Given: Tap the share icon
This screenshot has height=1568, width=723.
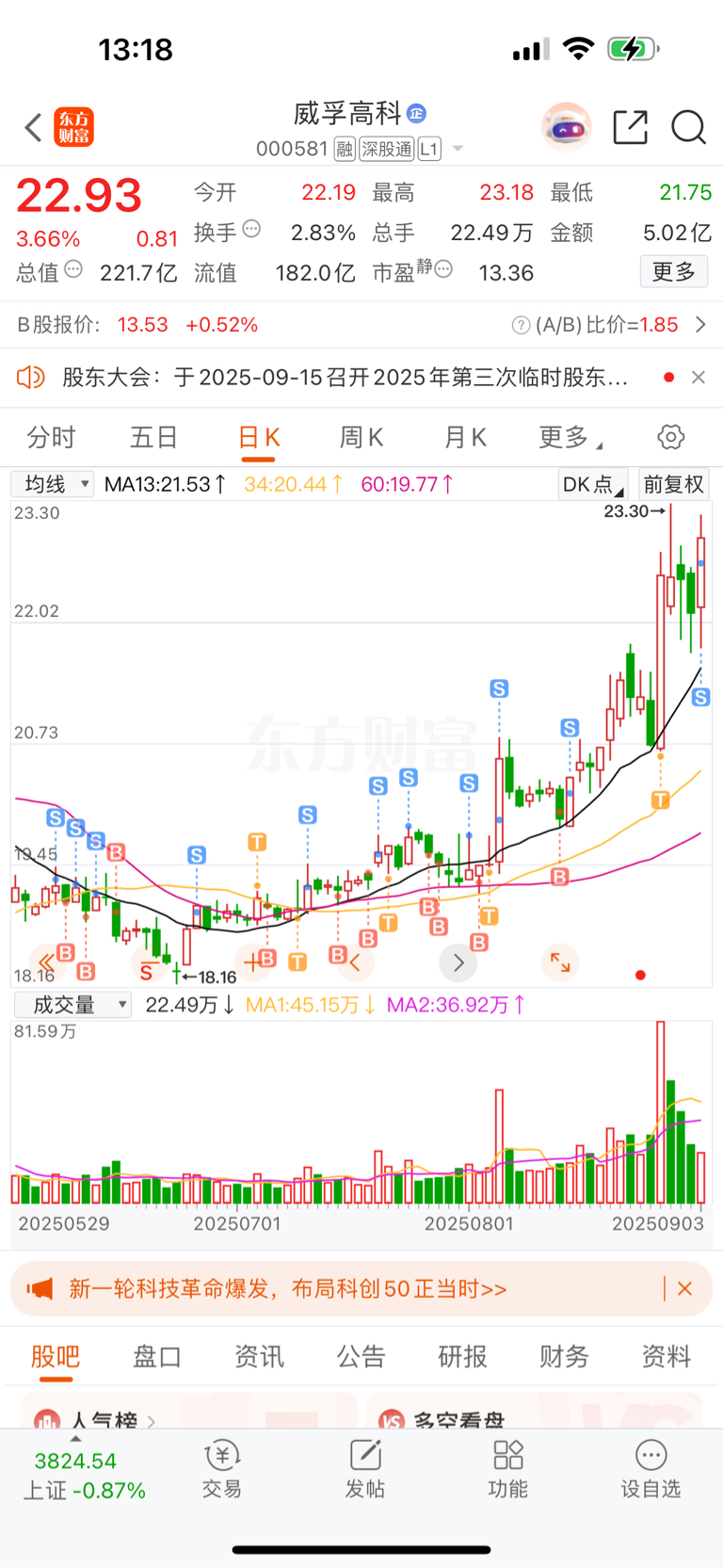Looking at the screenshot, I should point(630,127).
